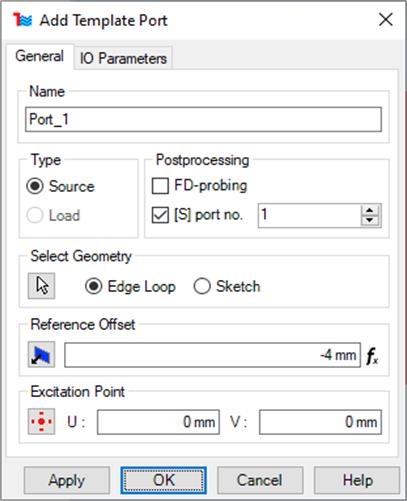The width and height of the screenshot is (407, 501).
Task: Click the Apply button
Action: [x=67, y=480]
